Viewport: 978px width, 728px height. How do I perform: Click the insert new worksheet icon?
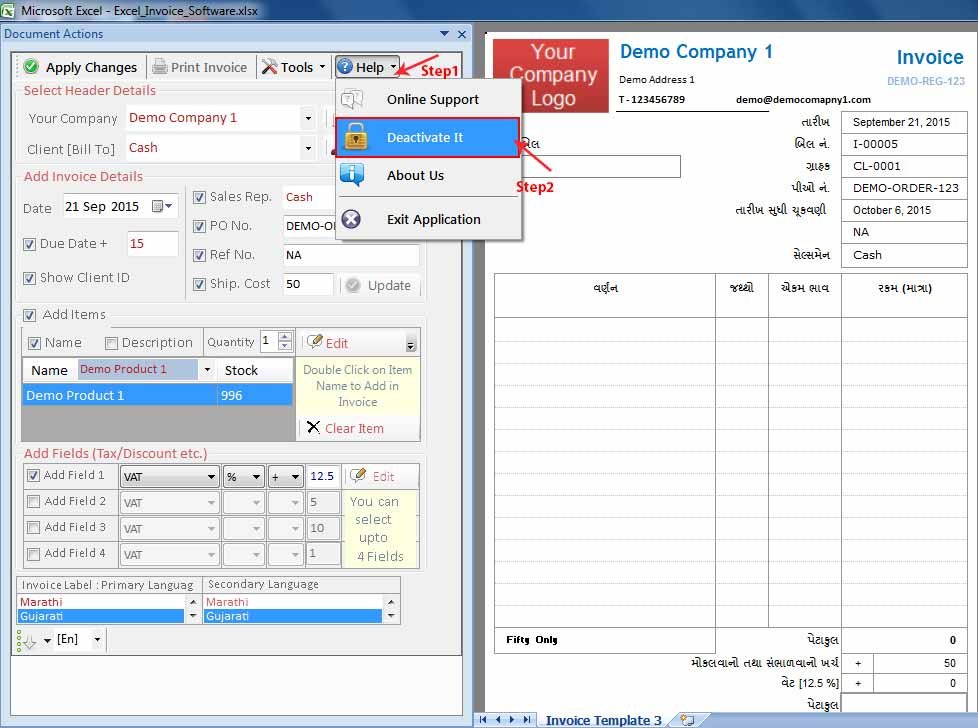687,720
